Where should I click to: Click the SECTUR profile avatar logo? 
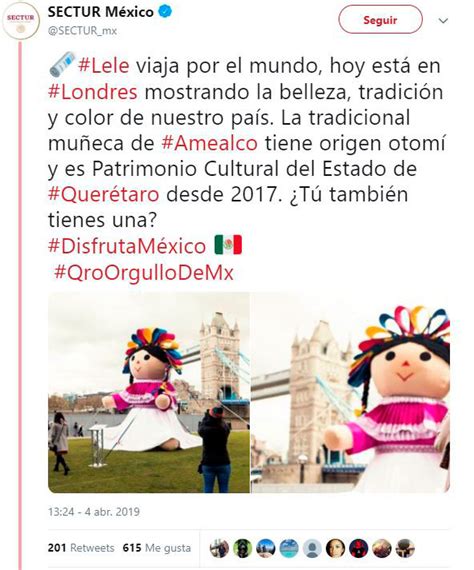(x=20, y=20)
